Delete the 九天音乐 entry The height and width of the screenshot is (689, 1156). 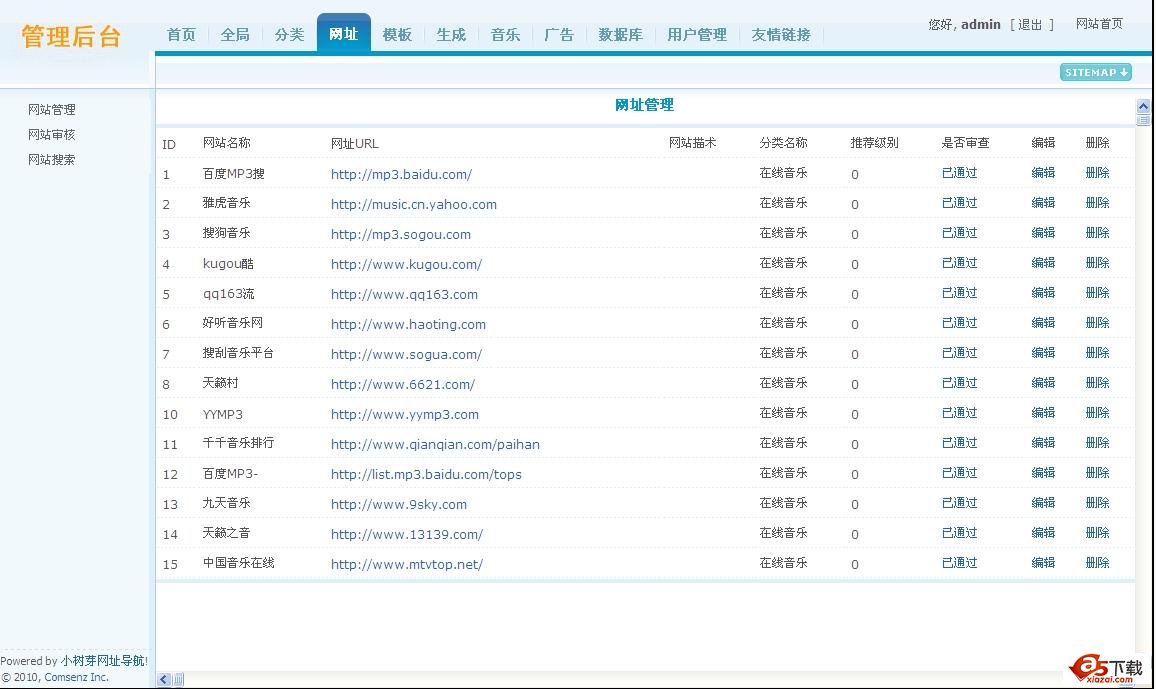[x=1097, y=503]
